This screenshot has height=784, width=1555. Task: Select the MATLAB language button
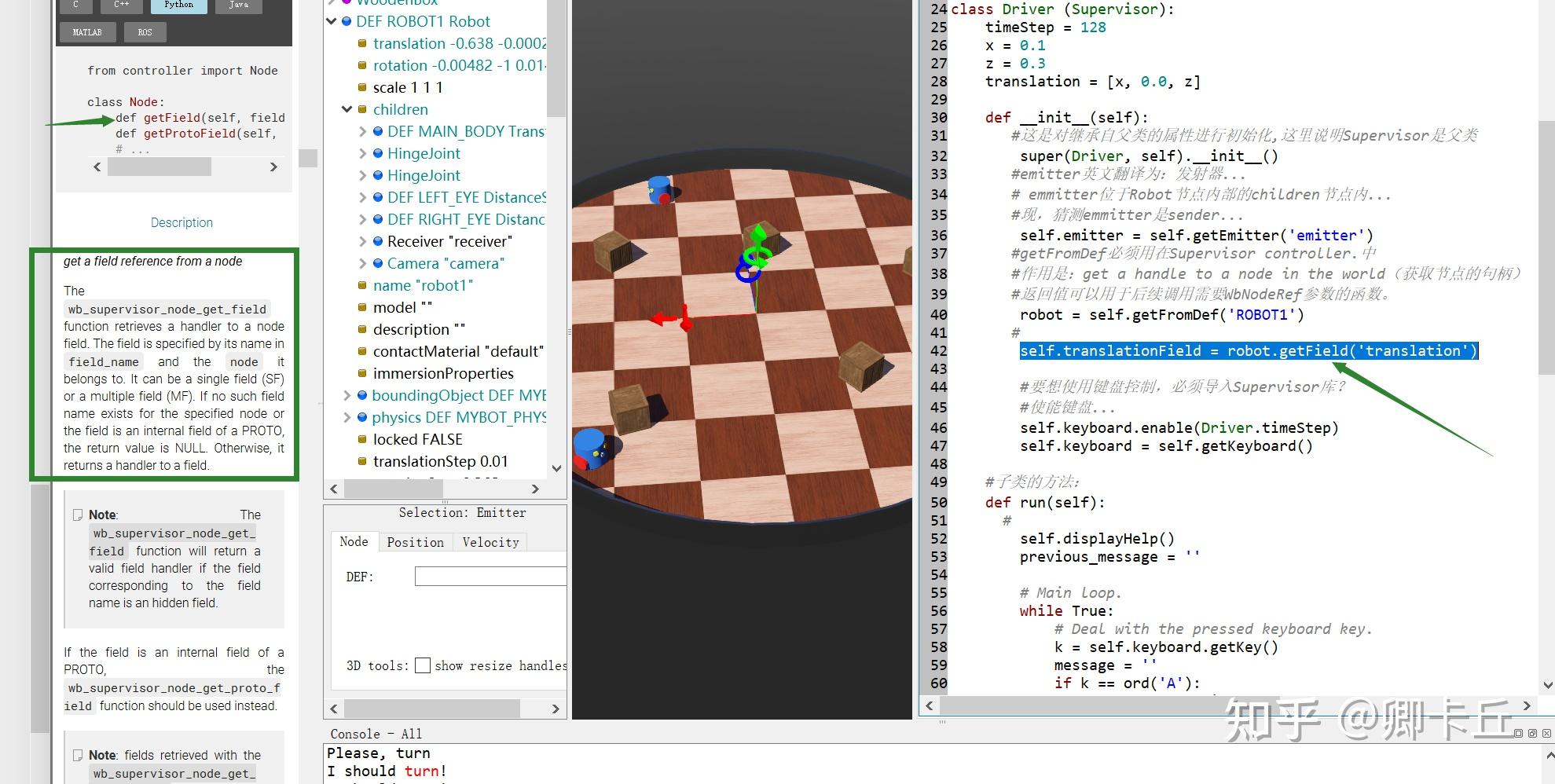87,32
